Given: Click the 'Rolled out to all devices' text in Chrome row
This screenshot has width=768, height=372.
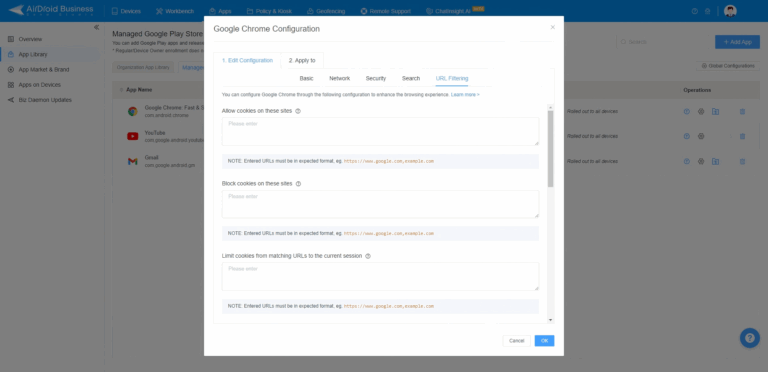Looking at the screenshot, I should 592,112.
